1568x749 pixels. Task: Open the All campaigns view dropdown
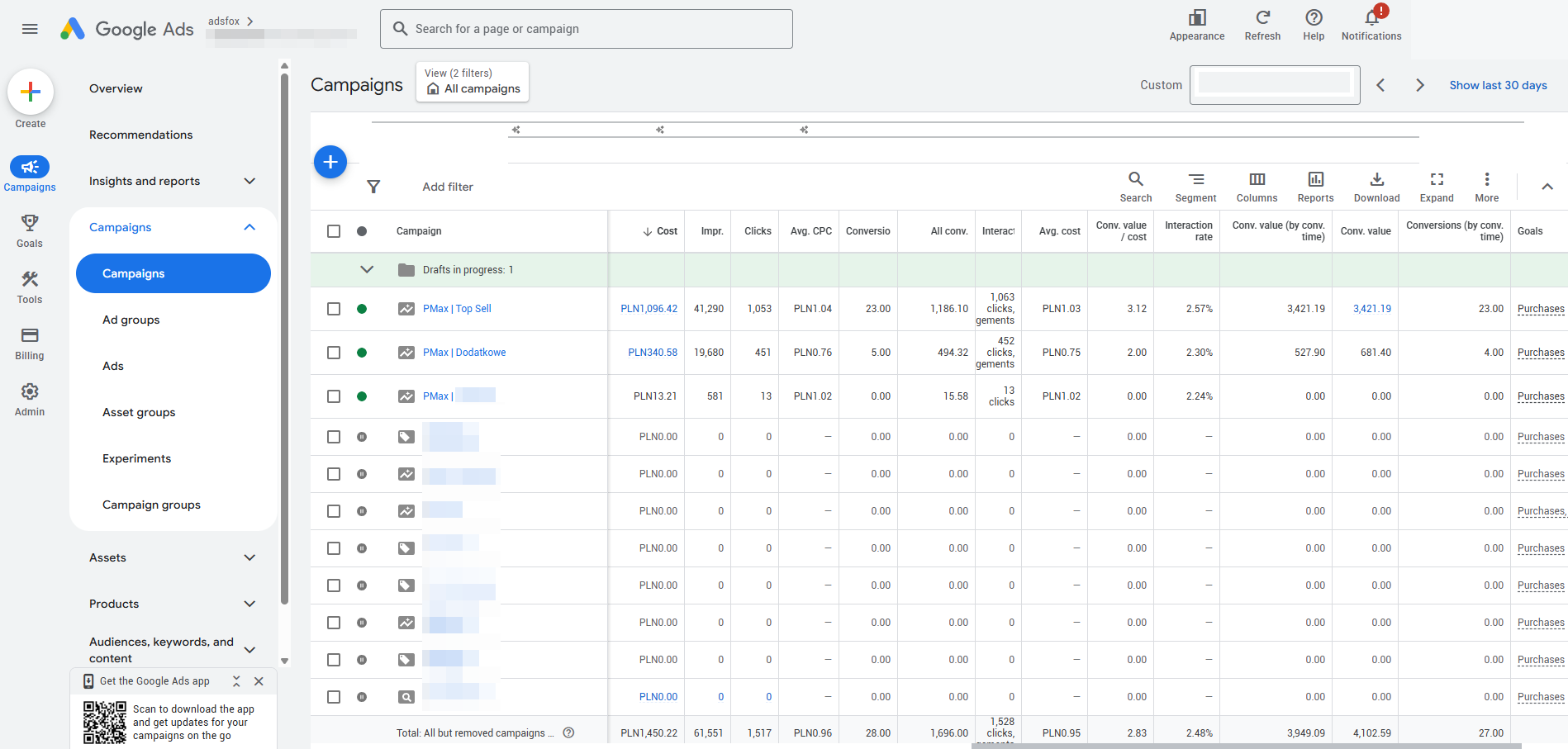click(473, 82)
